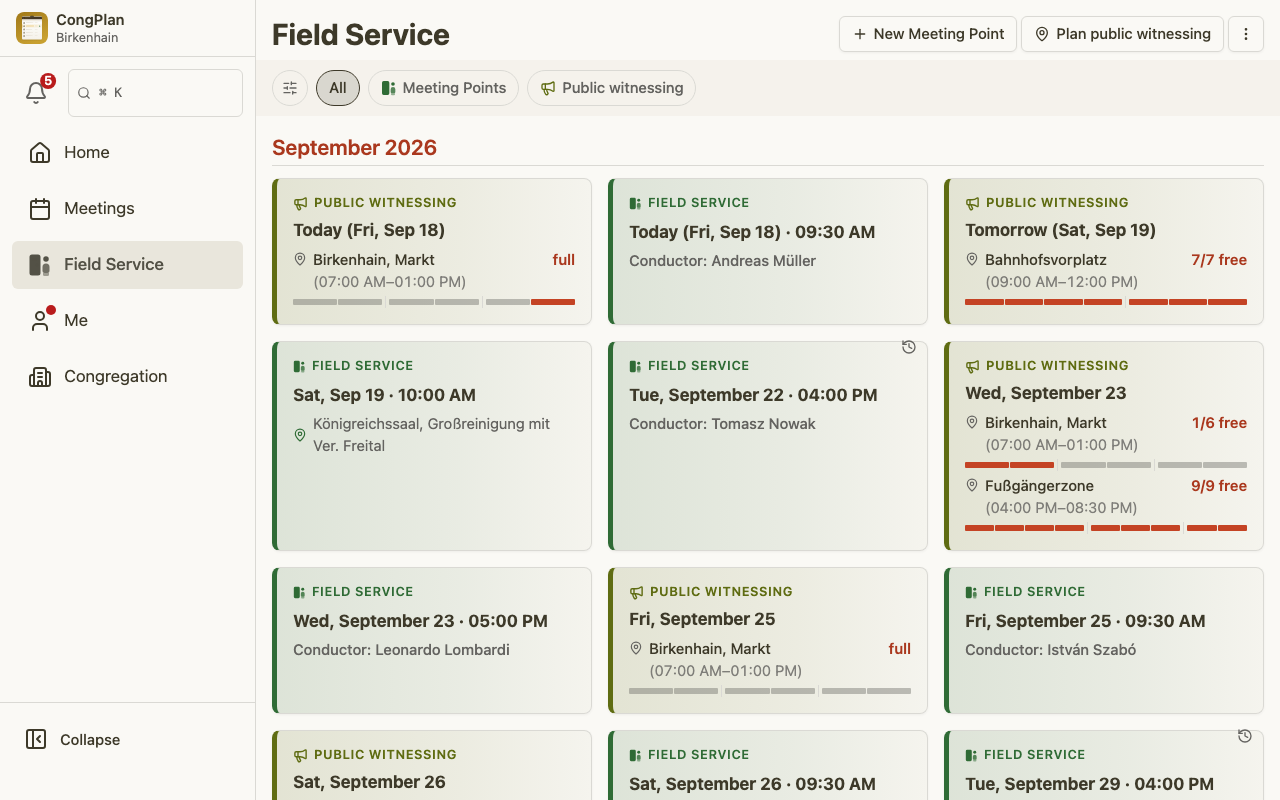Click the CongPlan app logo
This screenshot has width=1280, height=800.
pos(32,28)
